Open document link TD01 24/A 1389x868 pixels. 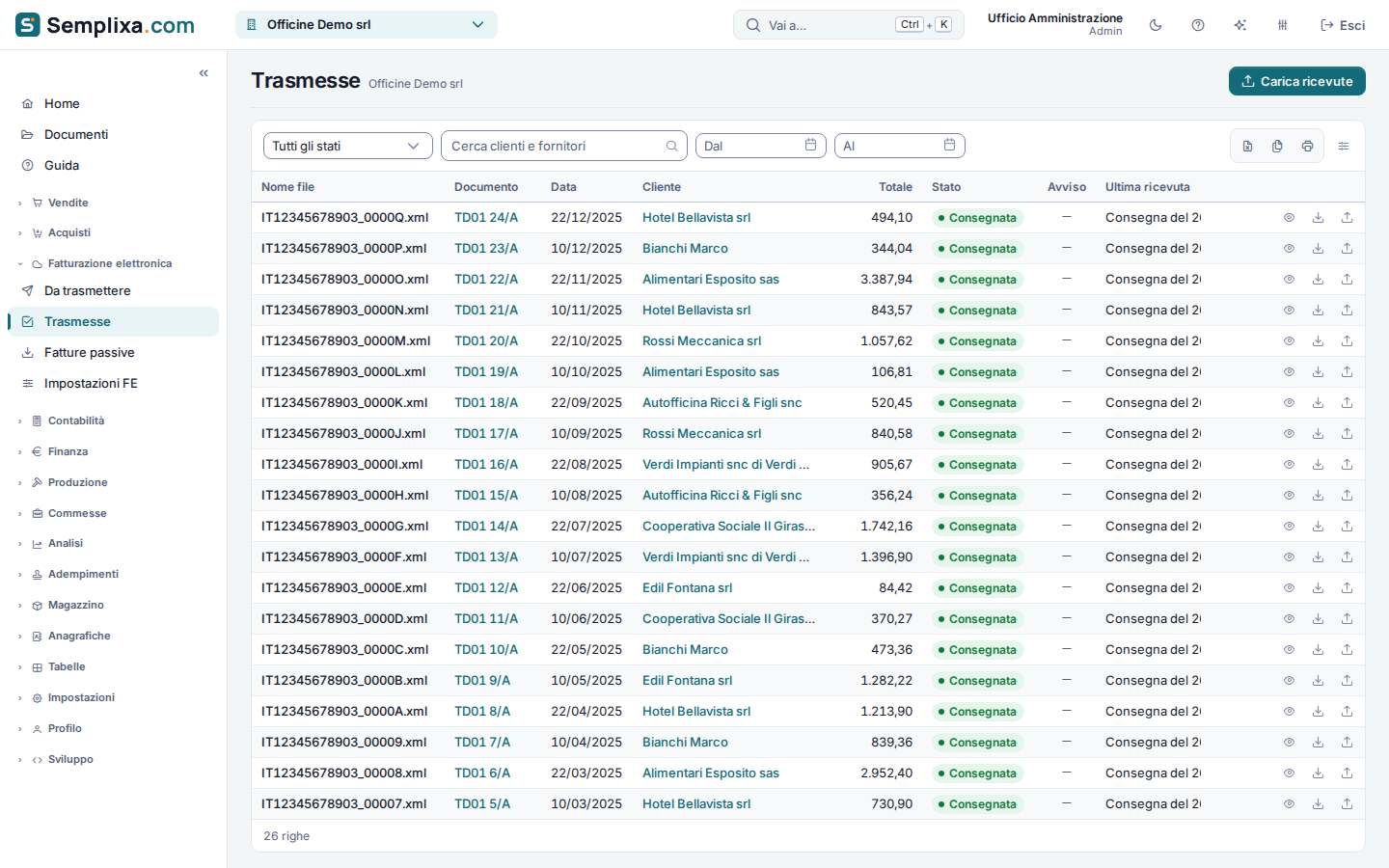(x=486, y=218)
